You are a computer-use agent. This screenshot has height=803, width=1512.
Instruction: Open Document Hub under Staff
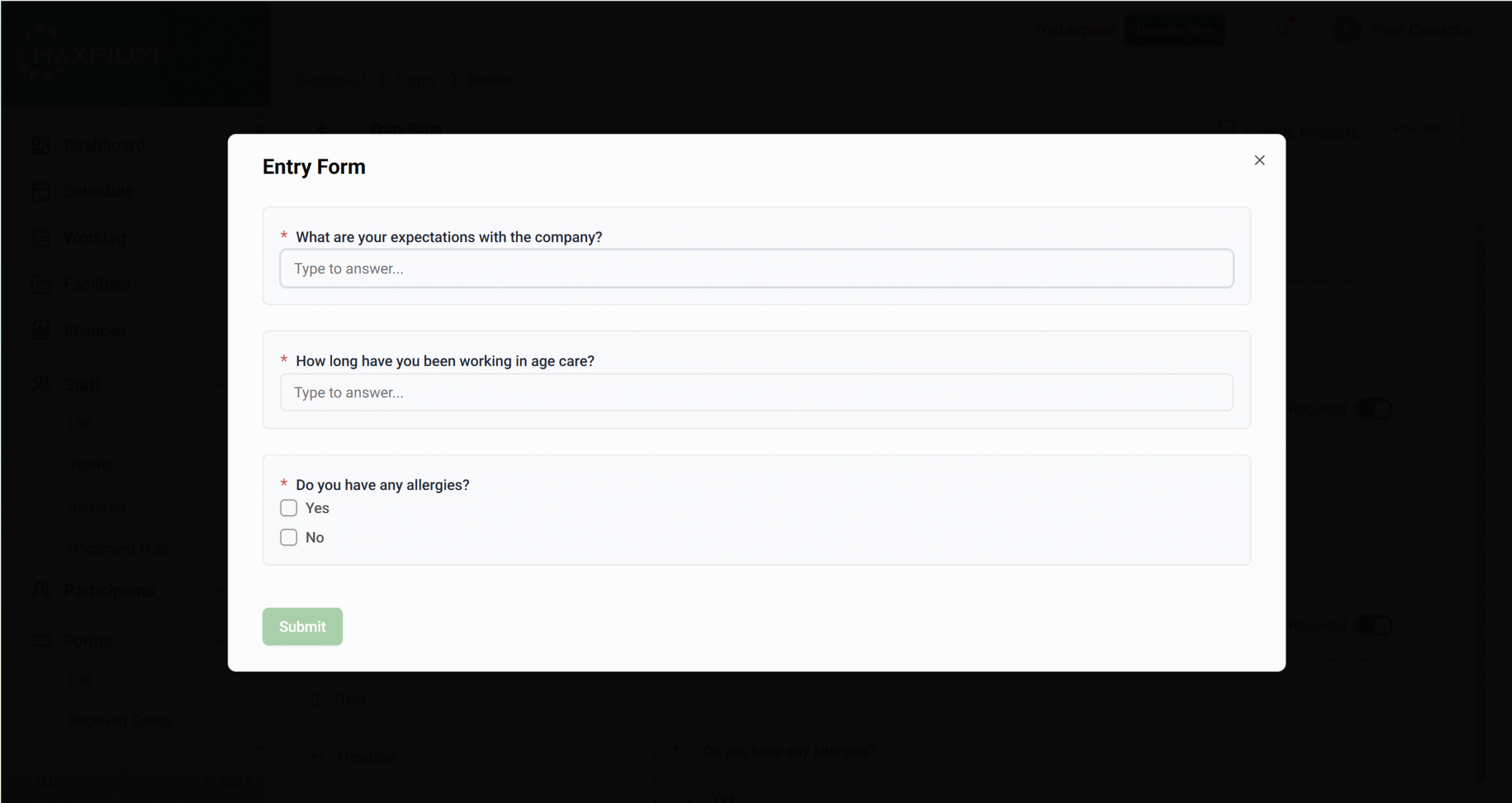coord(116,549)
